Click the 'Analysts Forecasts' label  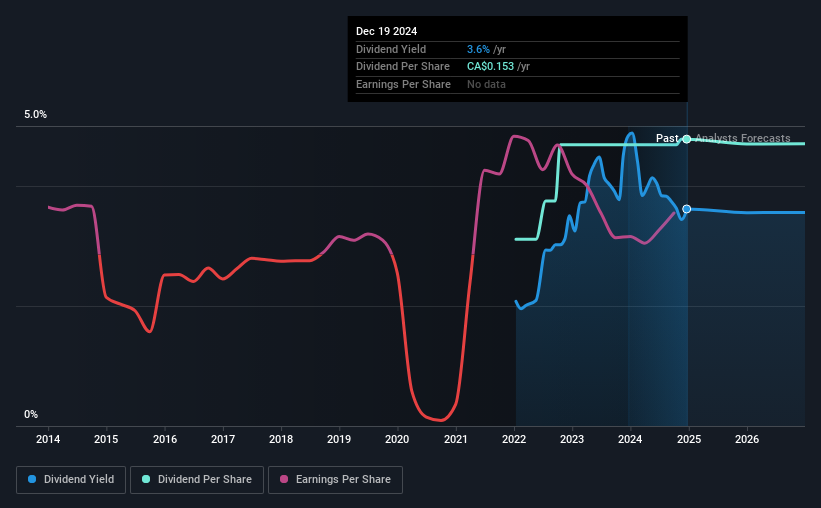pos(742,138)
